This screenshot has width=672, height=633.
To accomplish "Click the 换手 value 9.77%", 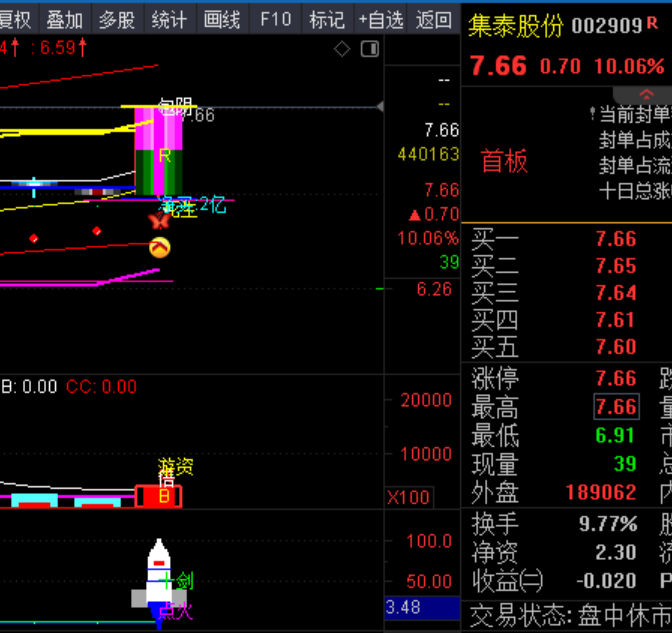I will pyautogui.click(x=608, y=524).
